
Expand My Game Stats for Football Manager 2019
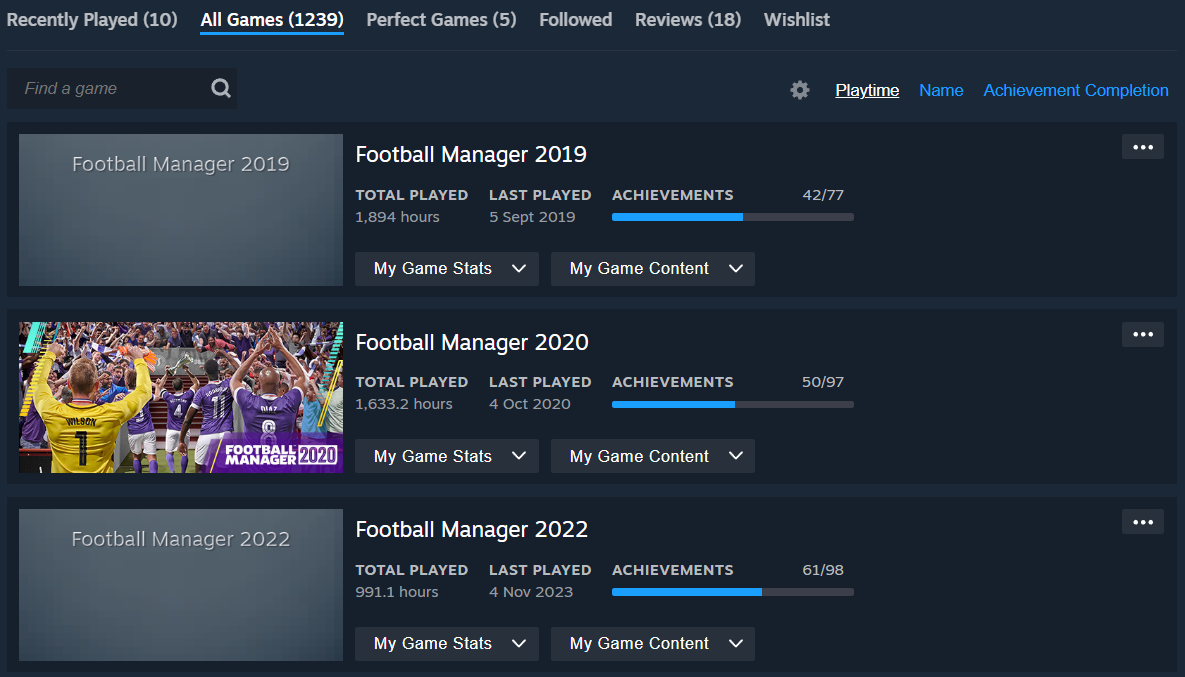(x=447, y=269)
